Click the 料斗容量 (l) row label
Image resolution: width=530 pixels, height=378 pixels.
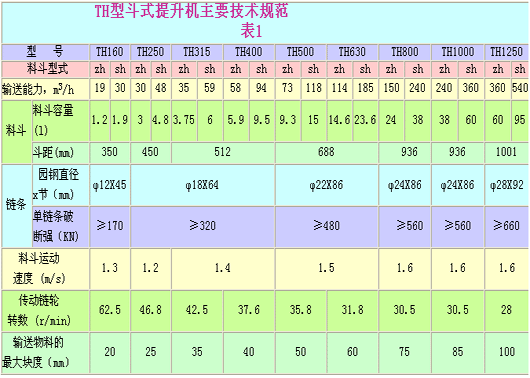tap(60, 120)
